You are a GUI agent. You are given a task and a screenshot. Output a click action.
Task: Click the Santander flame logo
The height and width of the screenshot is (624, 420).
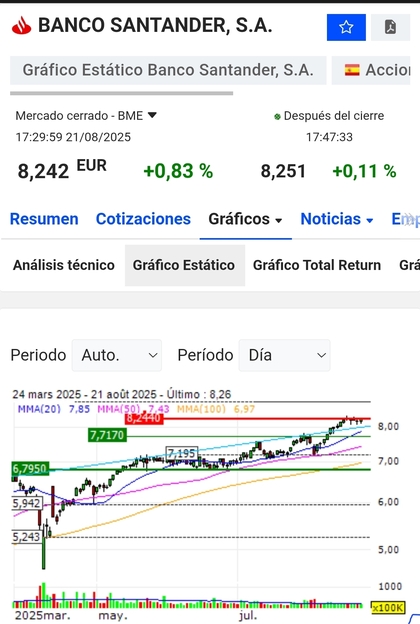pos(21,26)
